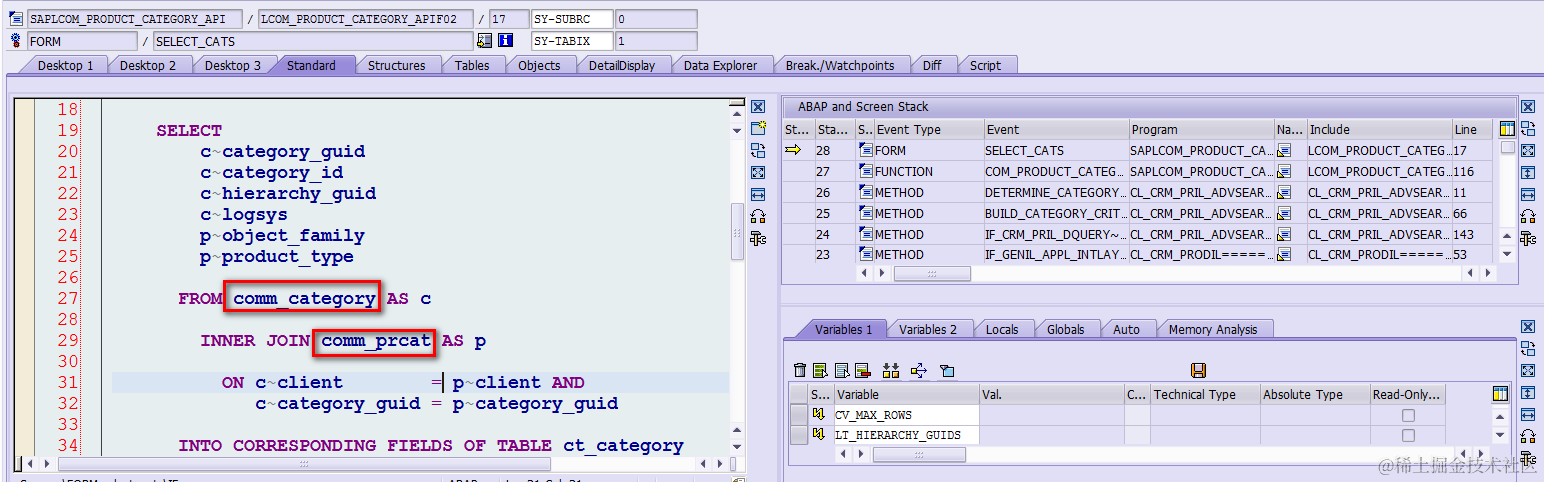Click the Include column header in stack
Screen dimensions: 1544x482
[1379, 129]
